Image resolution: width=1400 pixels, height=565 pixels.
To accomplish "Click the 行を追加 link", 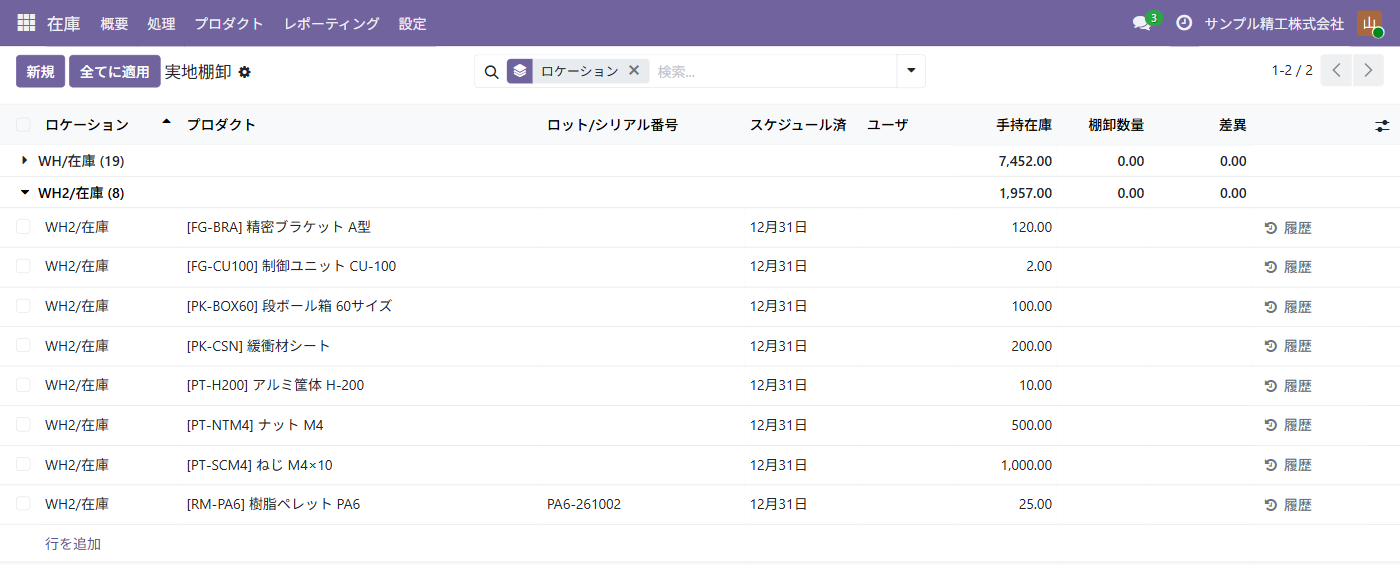I will [x=73, y=544].
